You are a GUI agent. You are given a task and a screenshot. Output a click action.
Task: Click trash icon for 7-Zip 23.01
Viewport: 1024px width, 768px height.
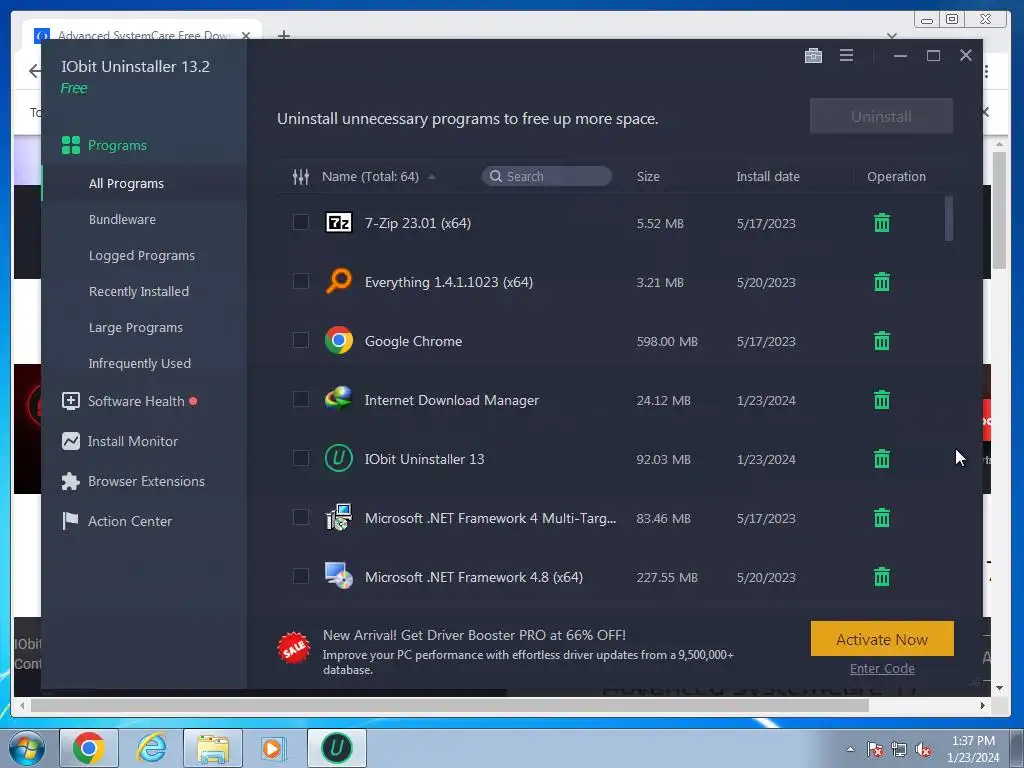(882, 223)
